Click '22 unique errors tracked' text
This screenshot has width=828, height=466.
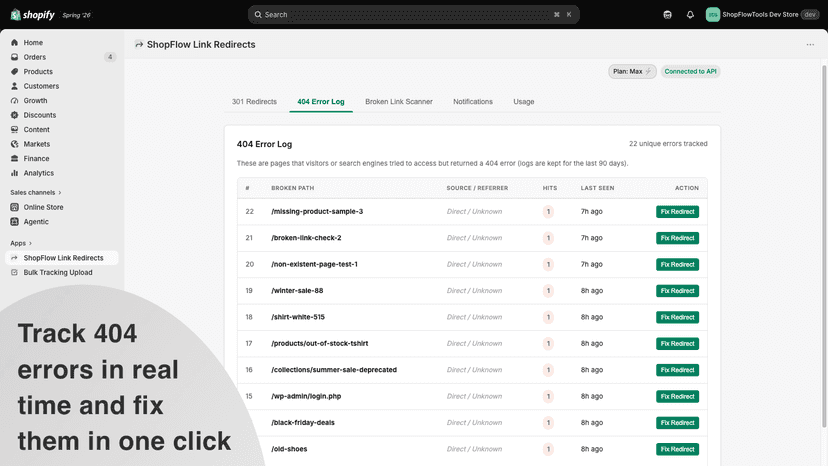[x=668, y=144]
